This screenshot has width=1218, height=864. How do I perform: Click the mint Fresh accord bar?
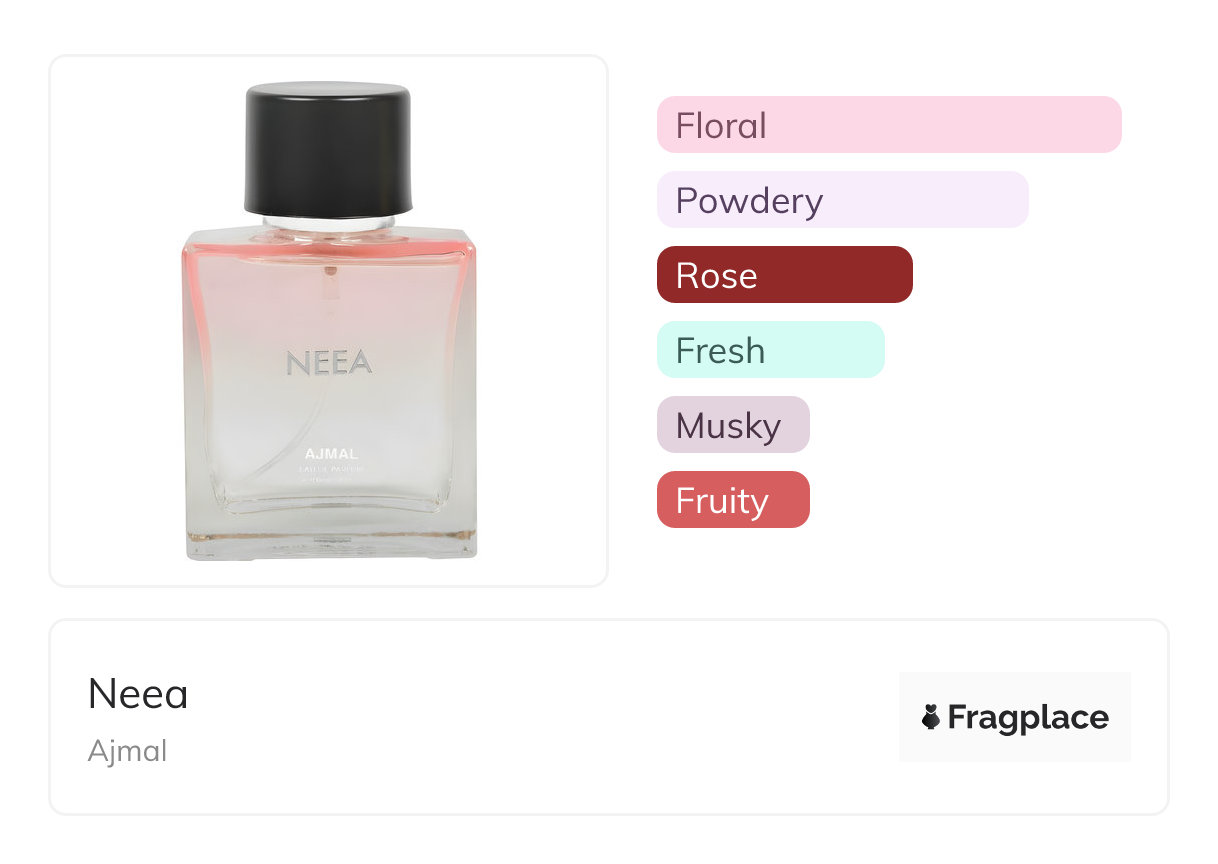pyautogui.click(x=770, y=350)
